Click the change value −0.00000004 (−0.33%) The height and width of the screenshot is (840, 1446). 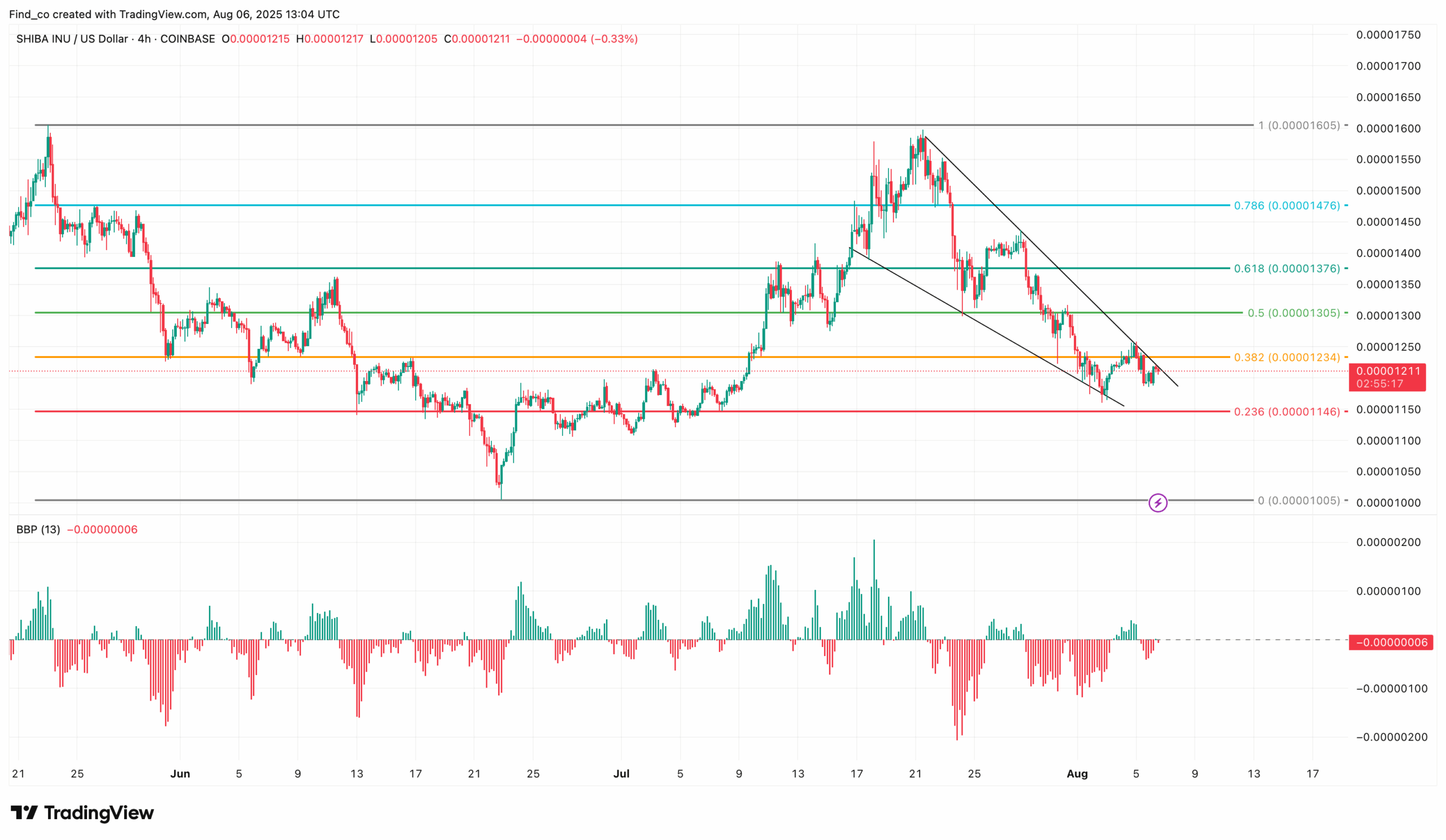tap(577, 39)
